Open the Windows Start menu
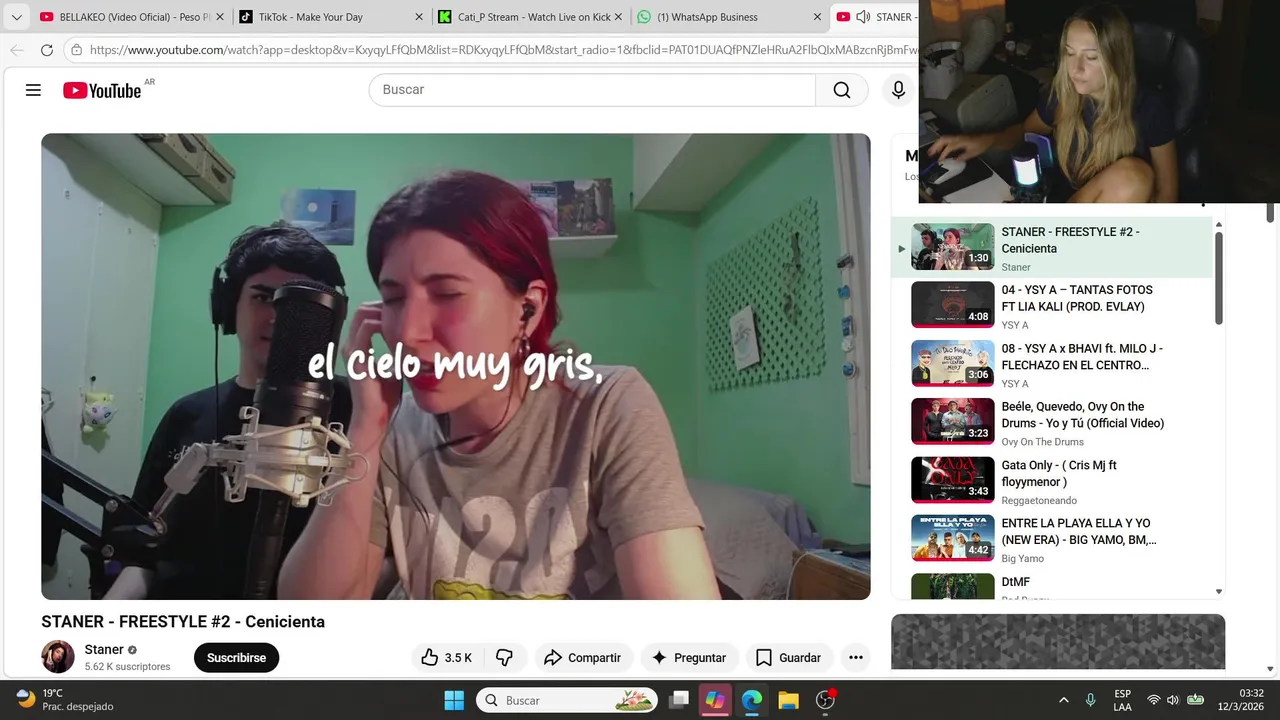 pos(453,700)
